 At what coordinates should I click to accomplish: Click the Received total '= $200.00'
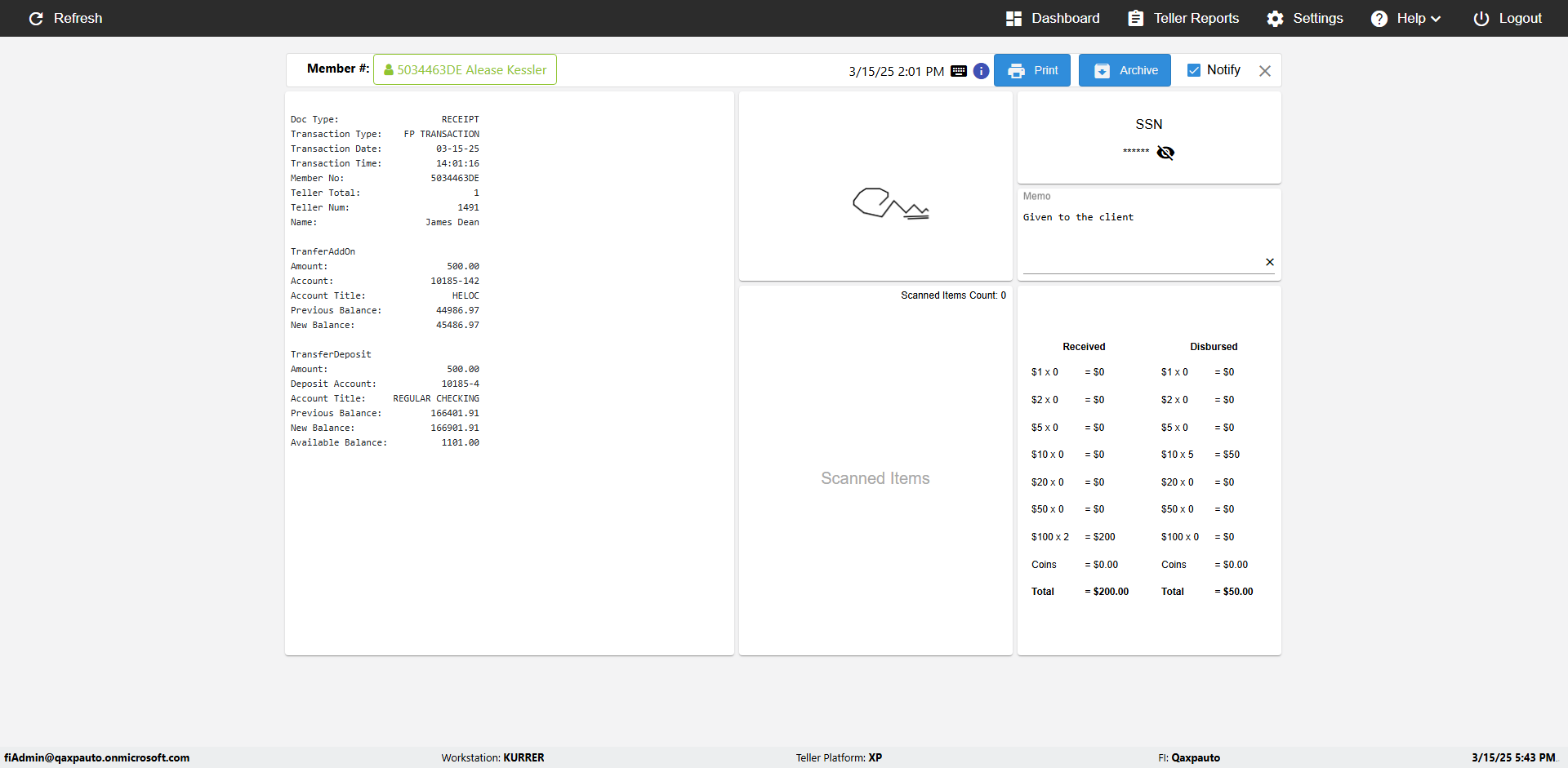[x=1107, y=592]
